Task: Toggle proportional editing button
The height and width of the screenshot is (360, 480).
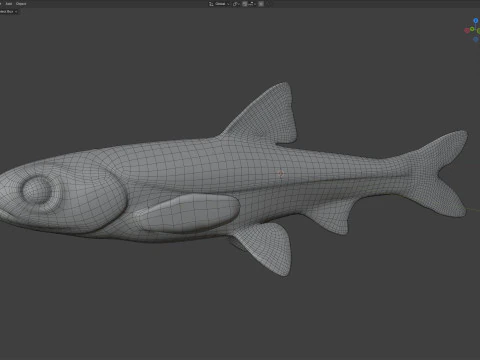Action: (x=261, y=4)
